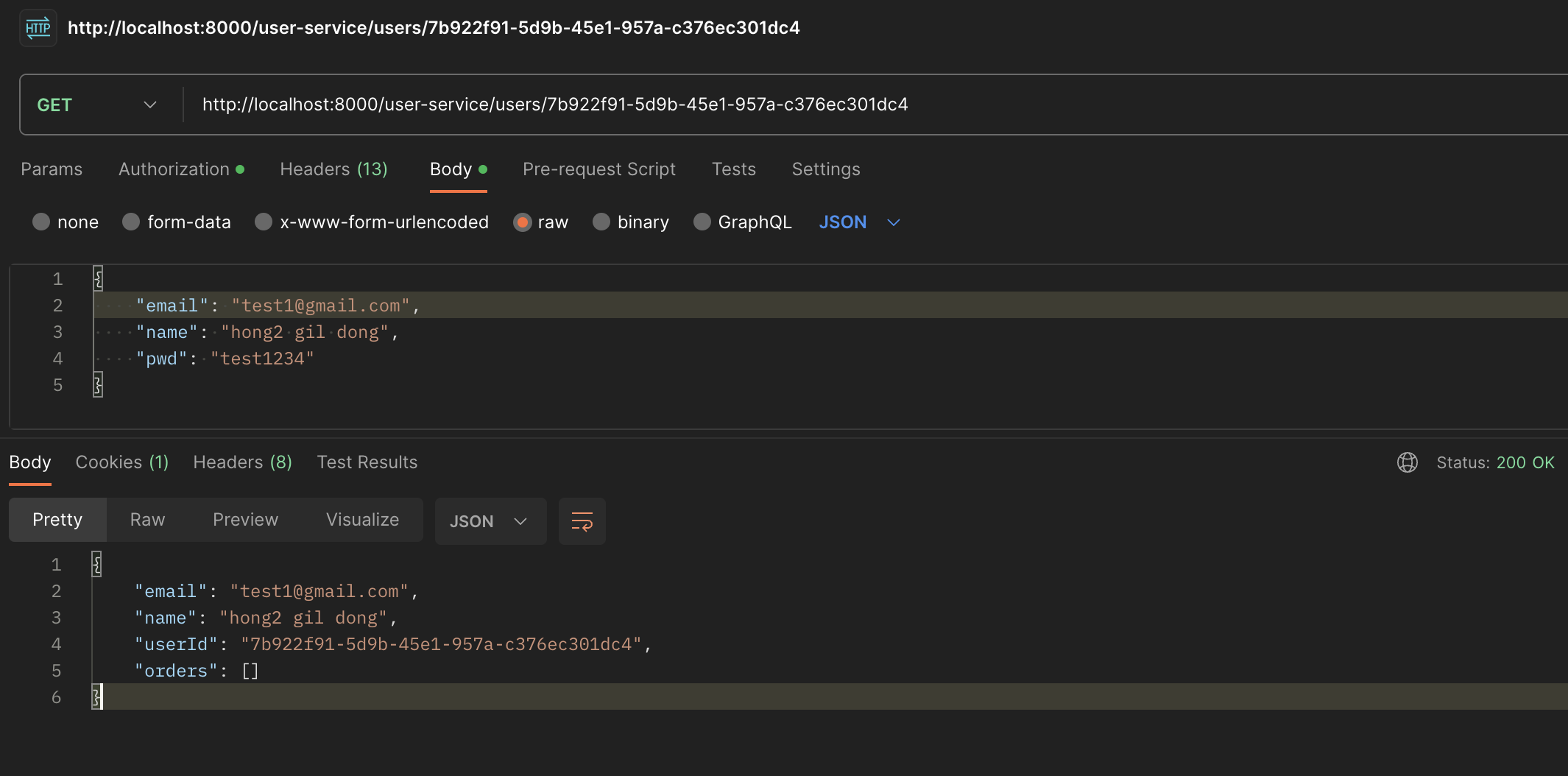Switch response view to Raw
1568x776 pixels.
[146, 519]
